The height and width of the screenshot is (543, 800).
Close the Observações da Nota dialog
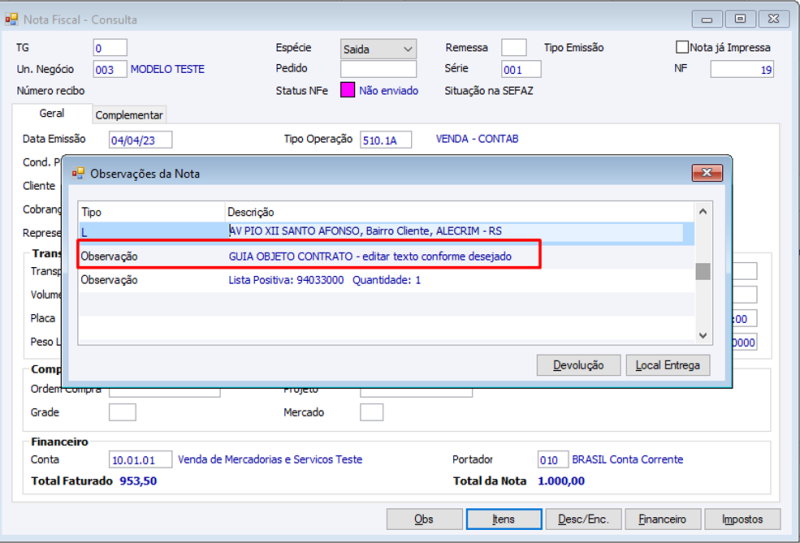(707, 173)
